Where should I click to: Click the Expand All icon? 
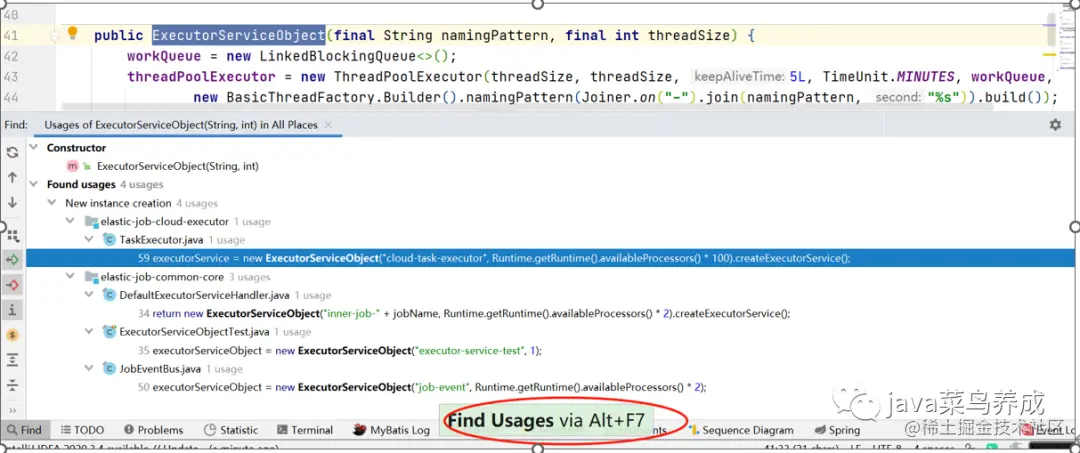click(12, 360)
